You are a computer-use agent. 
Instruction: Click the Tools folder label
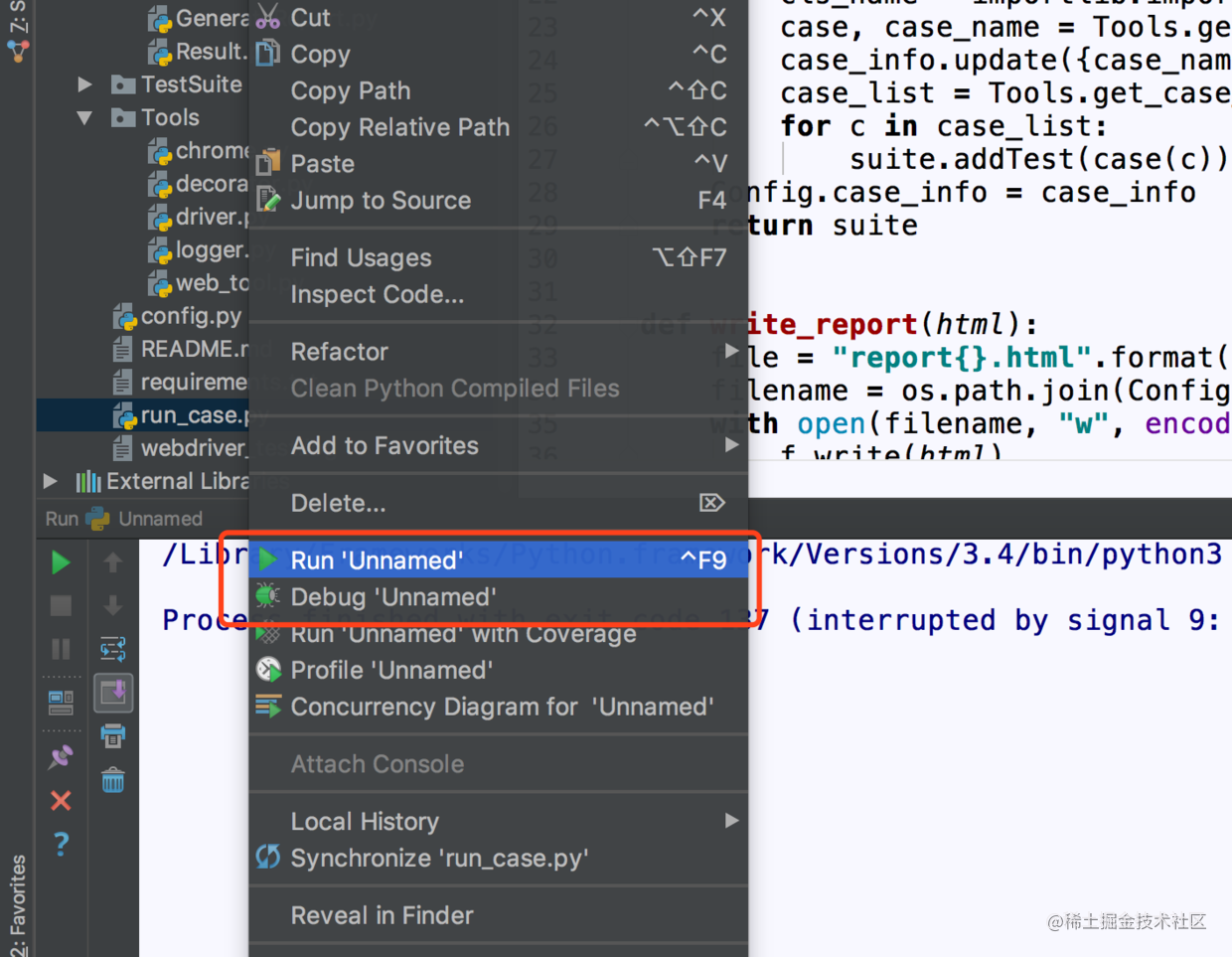click(x=170, y=117)
